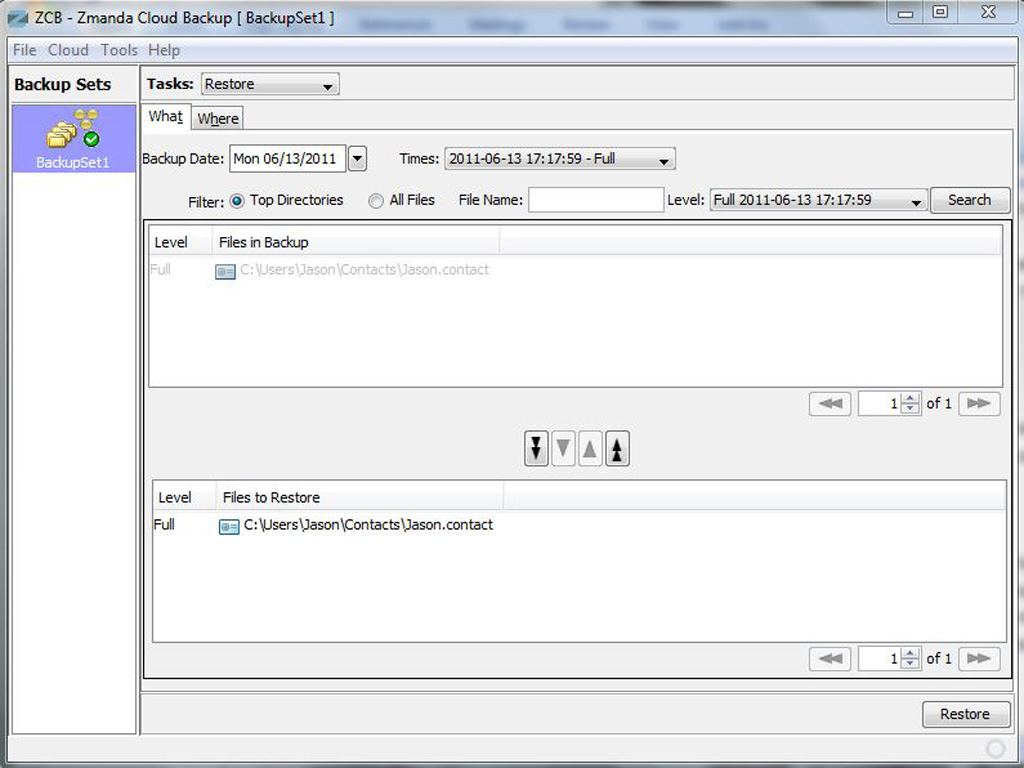Maximize the ZCB window
Viewport: 1024px width, 768px height.
[x=940, y=12]
